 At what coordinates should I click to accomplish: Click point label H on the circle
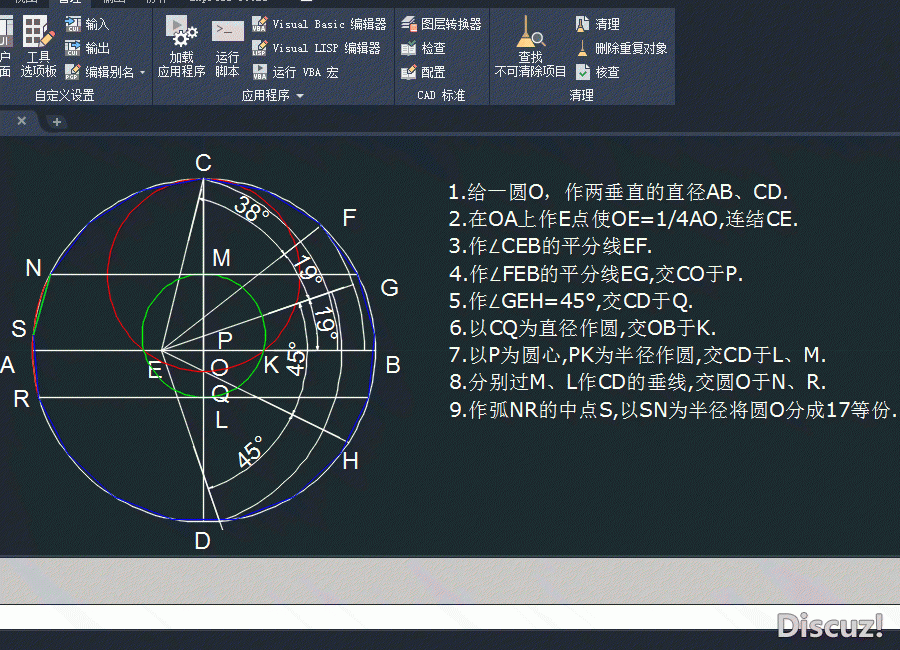350,461
